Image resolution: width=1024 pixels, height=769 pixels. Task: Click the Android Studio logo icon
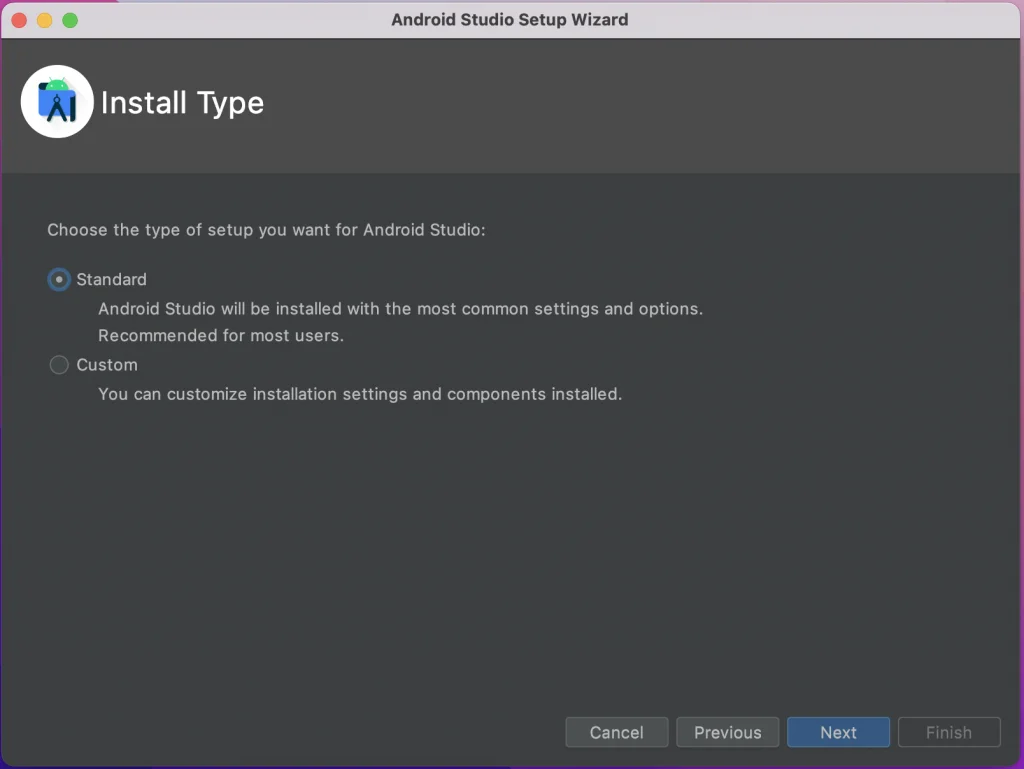click(57, 101)
